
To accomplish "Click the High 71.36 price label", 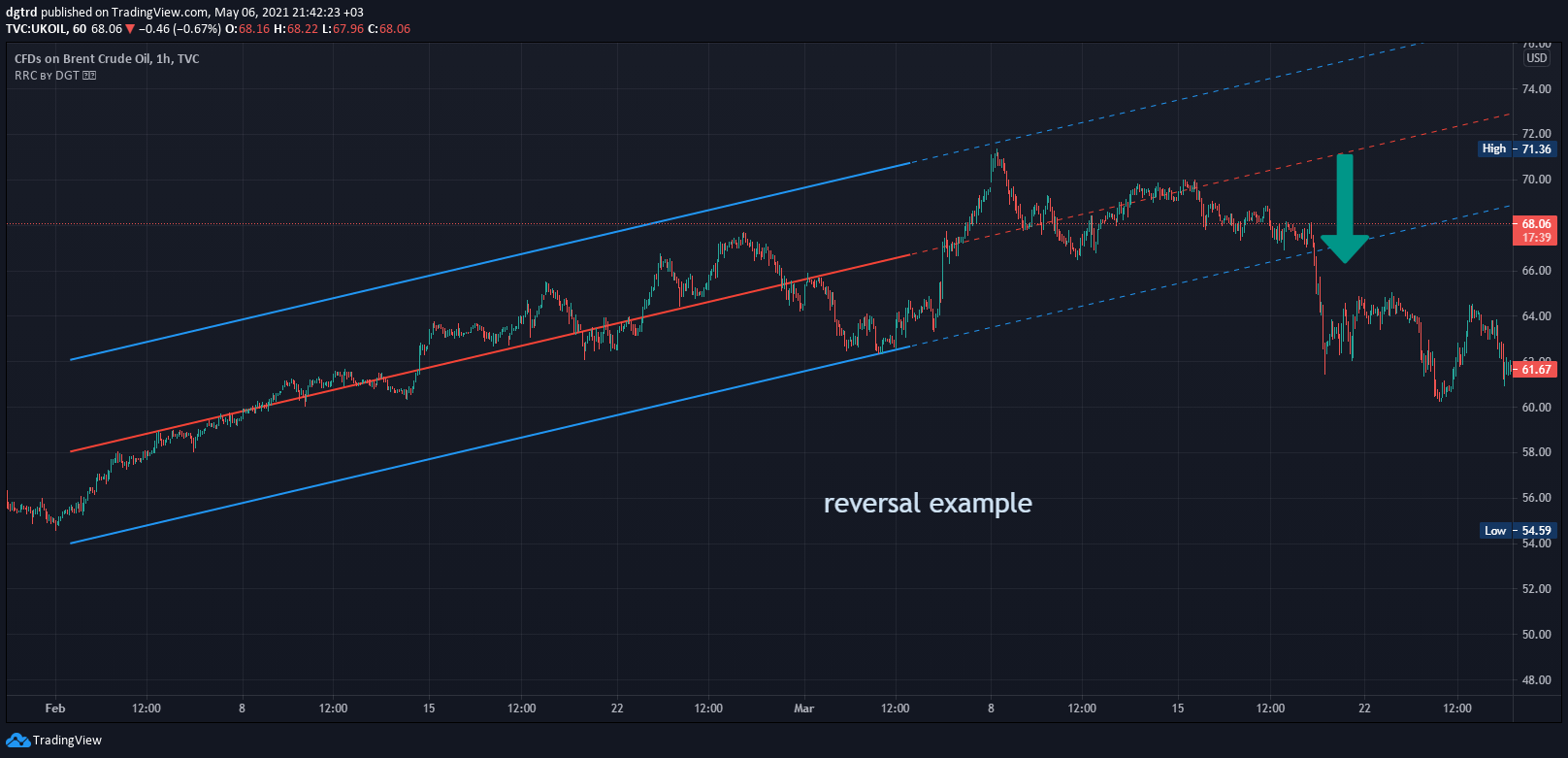I will [x=1517, y=148].
